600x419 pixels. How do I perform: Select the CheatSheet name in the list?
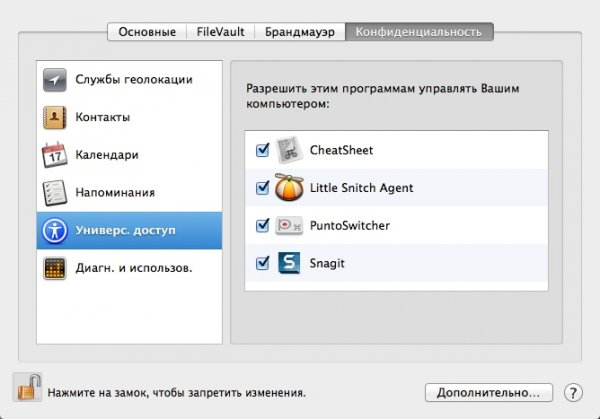tap(341, 150)
